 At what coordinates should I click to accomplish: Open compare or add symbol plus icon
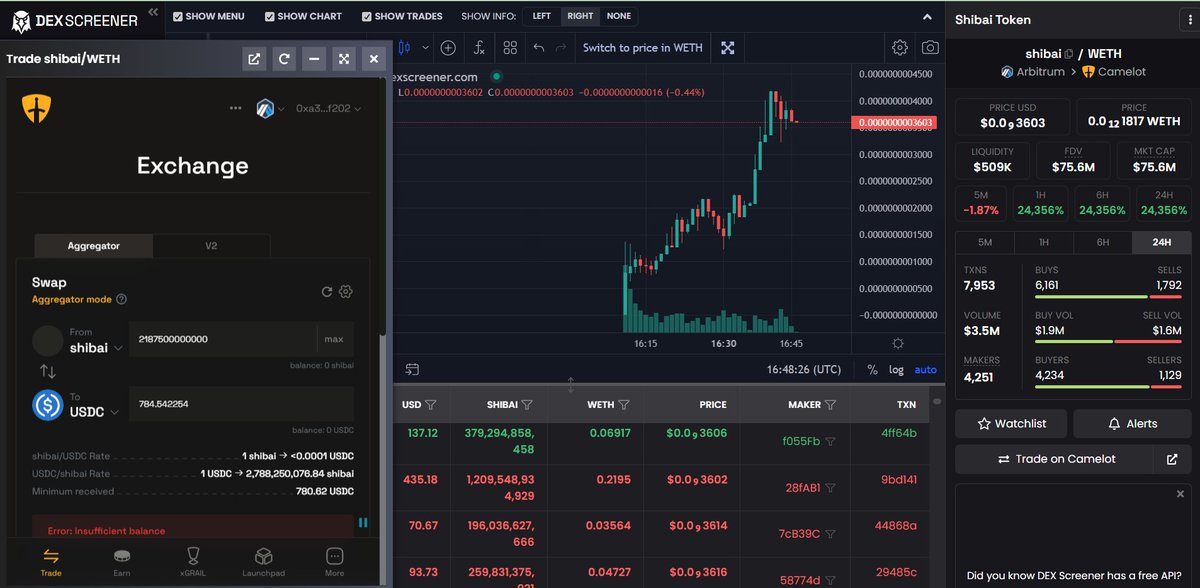click(448, 47)
